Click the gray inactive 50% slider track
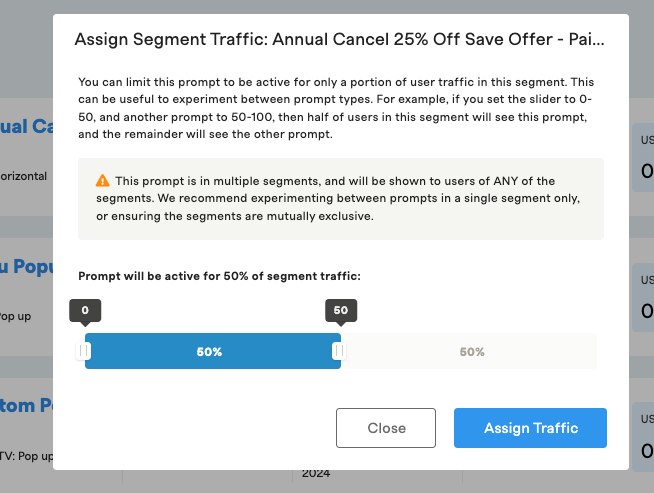Viewport: 654px width, 493px height. pyautogui.click(x=469, y=351)
